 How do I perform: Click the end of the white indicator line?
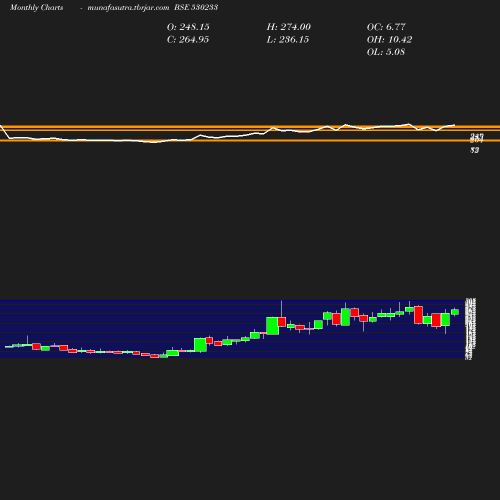[454, 125]
